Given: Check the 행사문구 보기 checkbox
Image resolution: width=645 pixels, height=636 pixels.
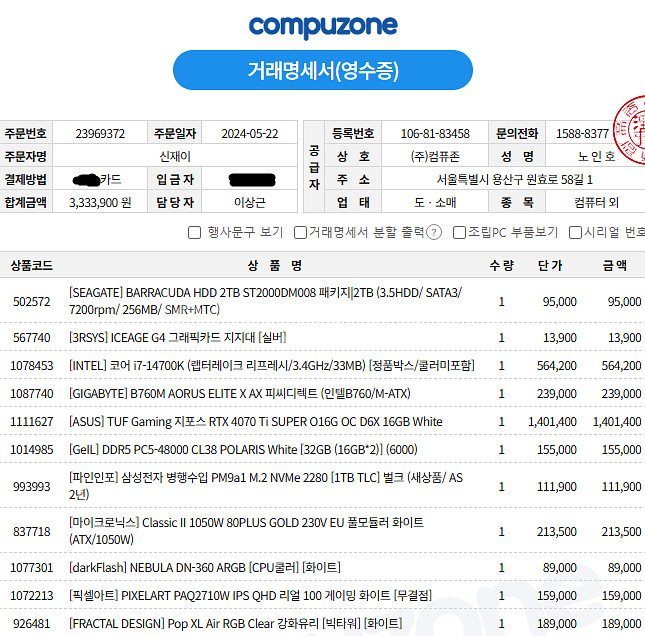Looking at the screenshot, I should click(194, 232).
